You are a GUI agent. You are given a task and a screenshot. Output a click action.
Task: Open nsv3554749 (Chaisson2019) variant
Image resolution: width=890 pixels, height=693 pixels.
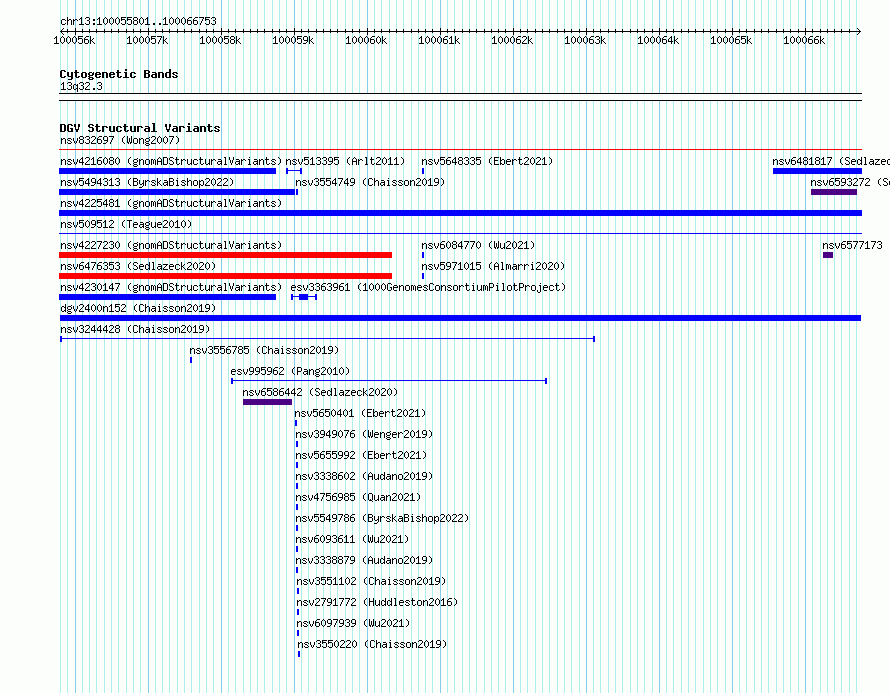point(370,182)
